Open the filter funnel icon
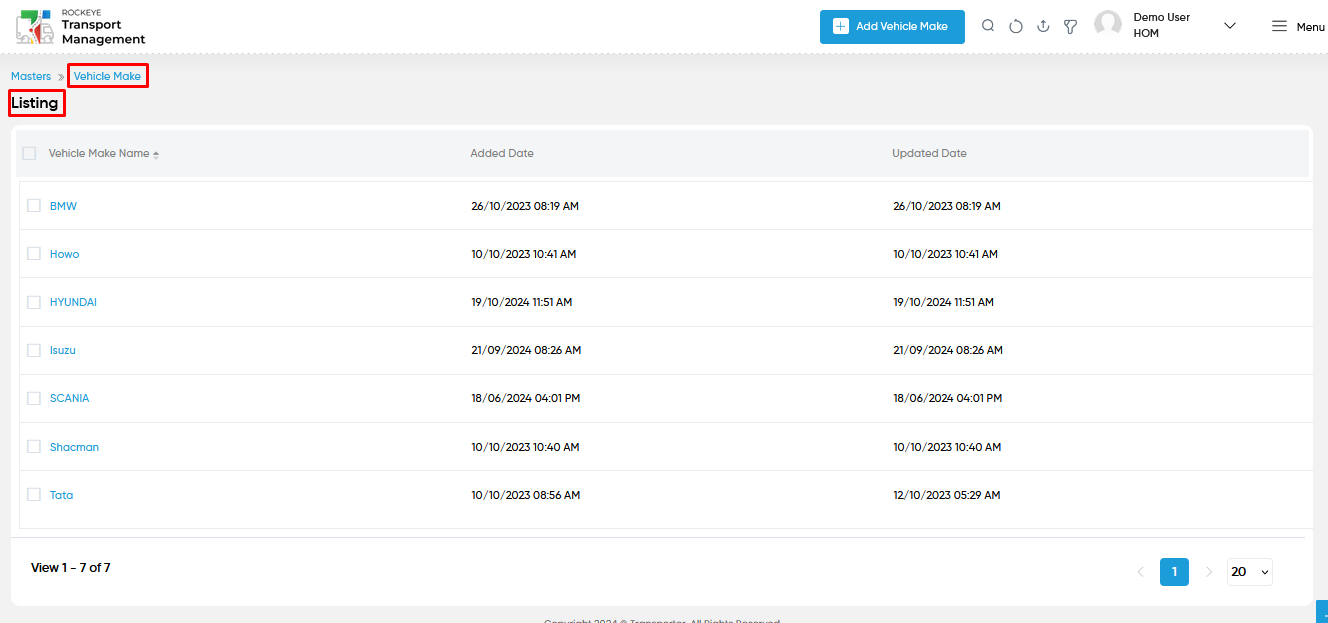The width and height of the screenshot is (1328, 623). click(x=1070, y=27)
